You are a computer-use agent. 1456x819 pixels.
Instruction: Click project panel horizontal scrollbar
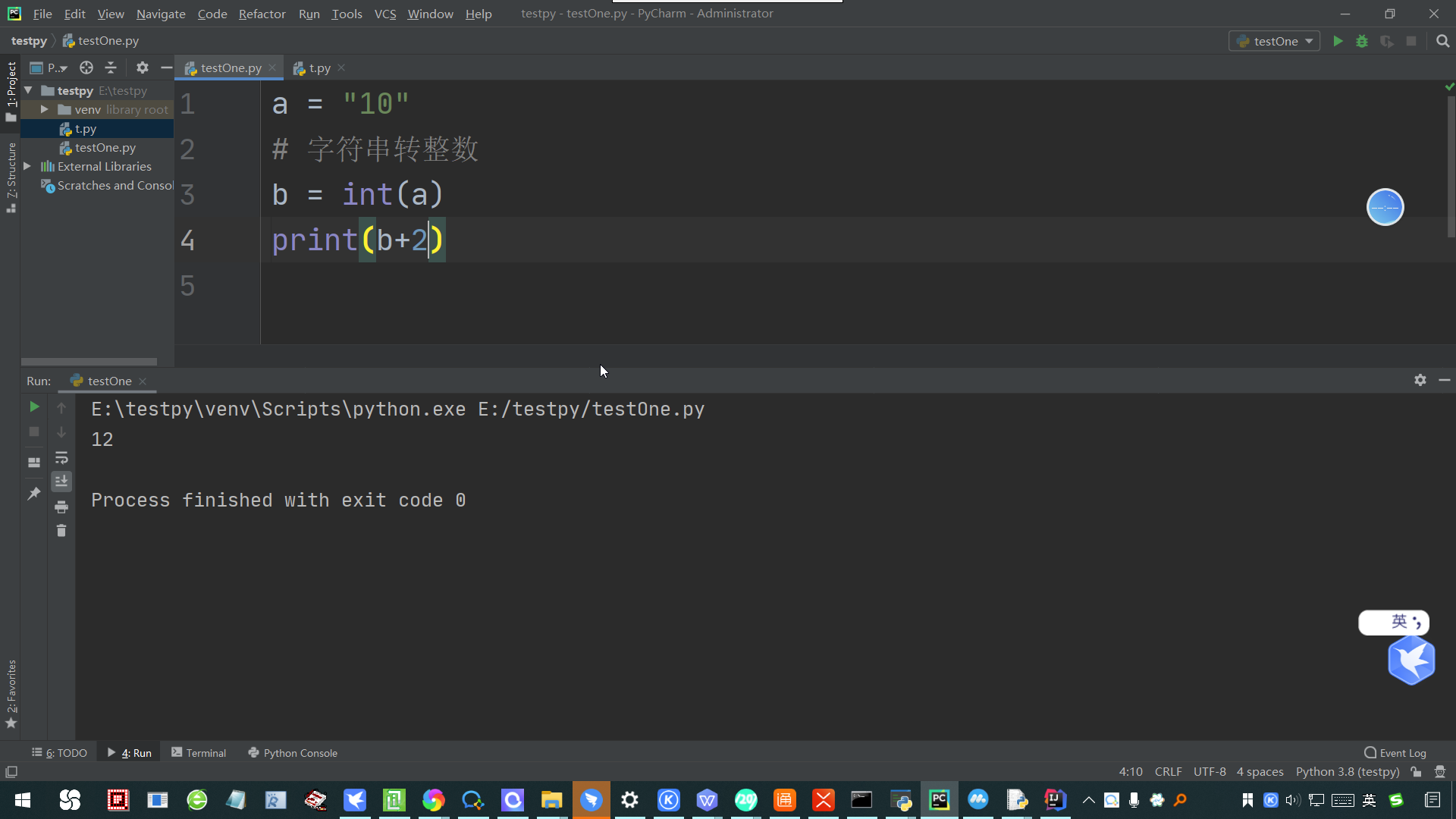click(89, 362)
